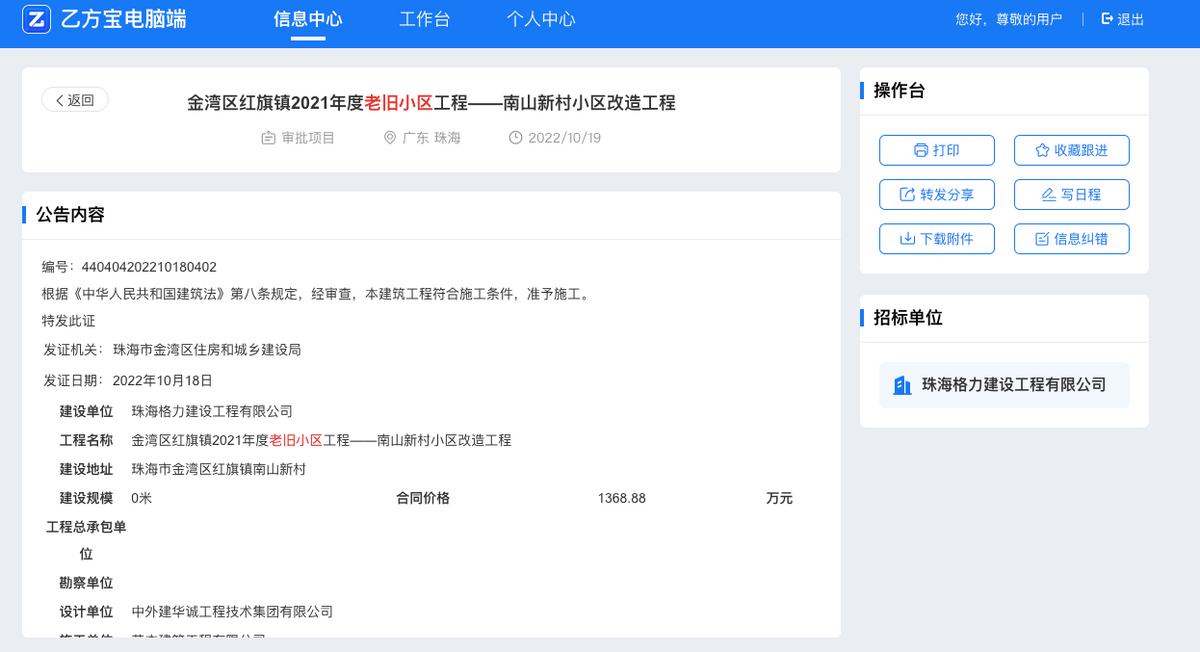This screenshot has height=652, width=1200.
Task: Click the 合同价格 label
Action: (423, 498)
